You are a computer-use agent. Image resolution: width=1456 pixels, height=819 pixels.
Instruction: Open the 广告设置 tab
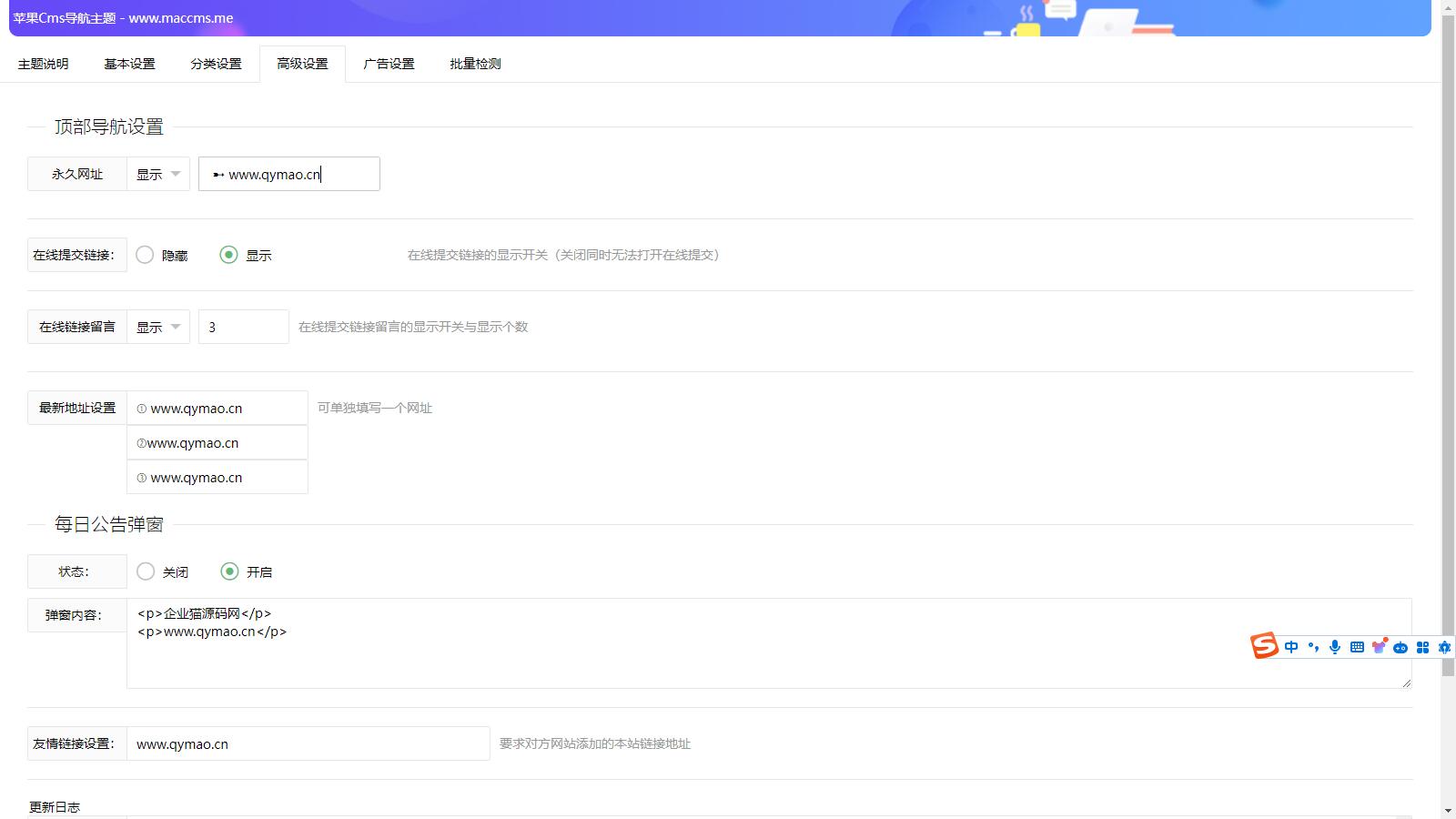389,64
